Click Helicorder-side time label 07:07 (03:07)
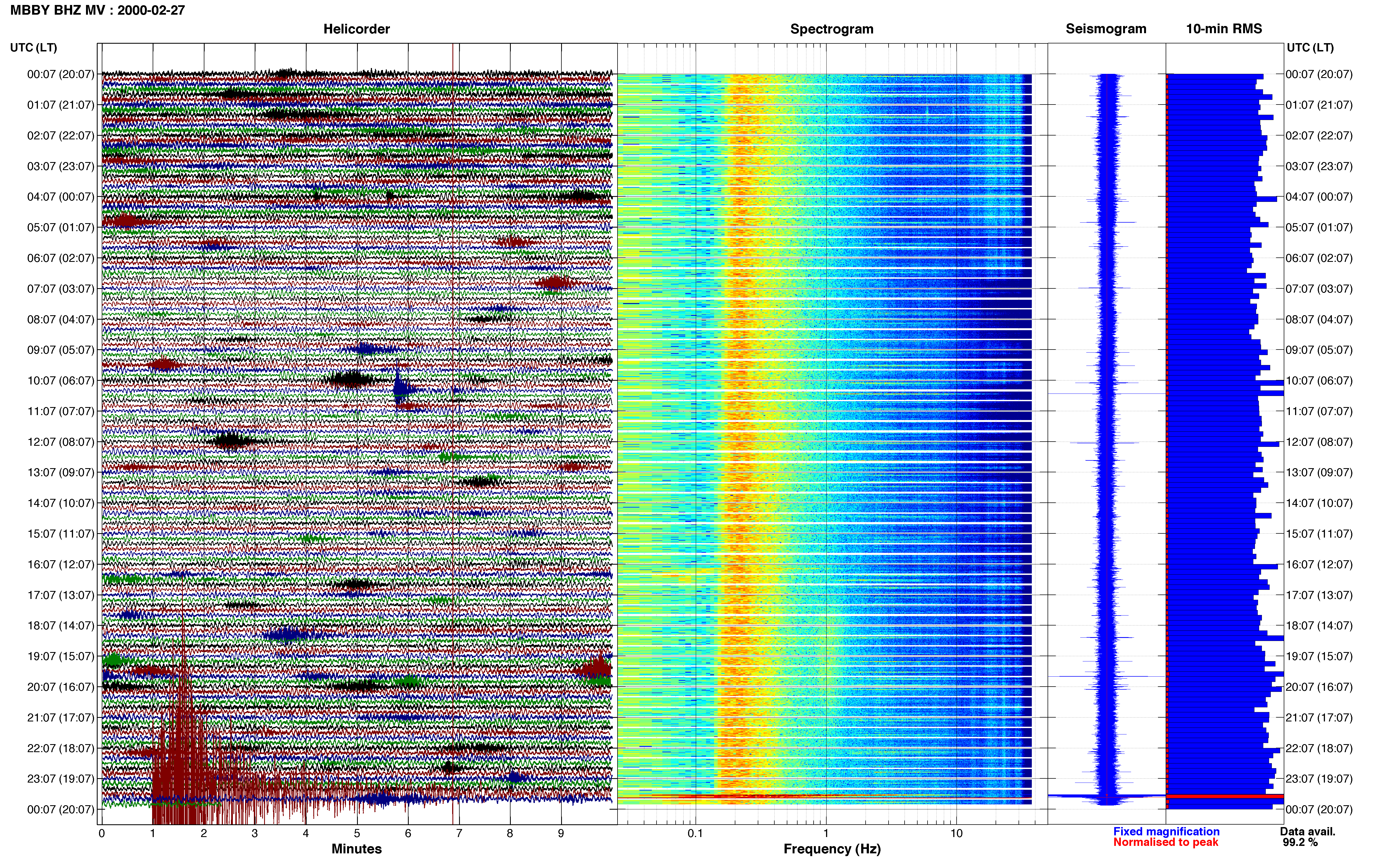 61,289
